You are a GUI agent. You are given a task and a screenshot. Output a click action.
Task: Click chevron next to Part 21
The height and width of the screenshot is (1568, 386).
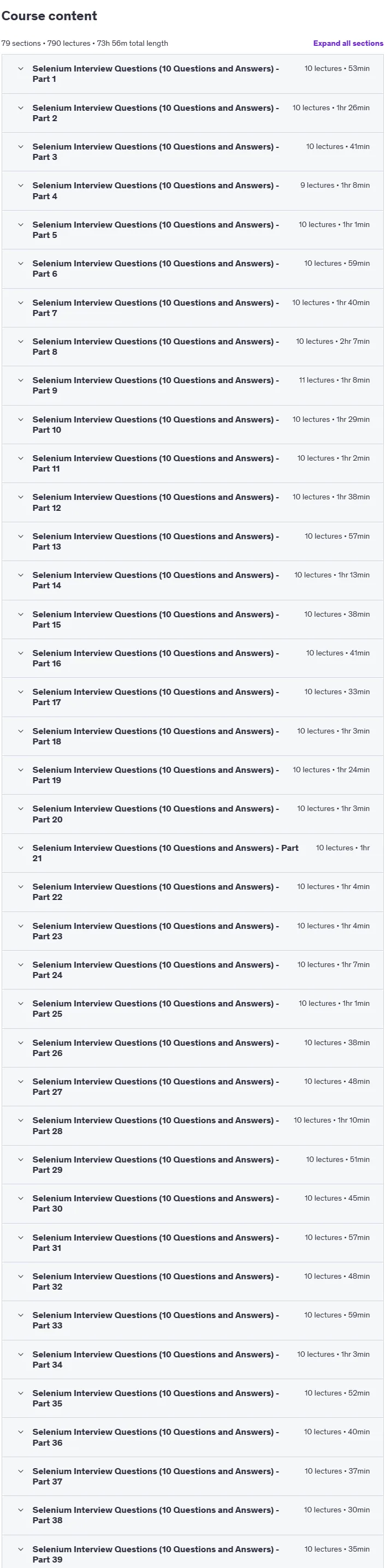click(x=21, y=848)
